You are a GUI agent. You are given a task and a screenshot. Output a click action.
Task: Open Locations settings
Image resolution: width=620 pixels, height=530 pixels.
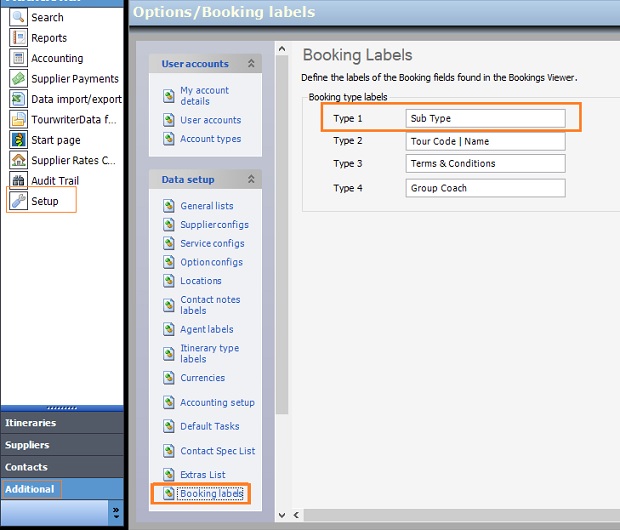[201, 280]
